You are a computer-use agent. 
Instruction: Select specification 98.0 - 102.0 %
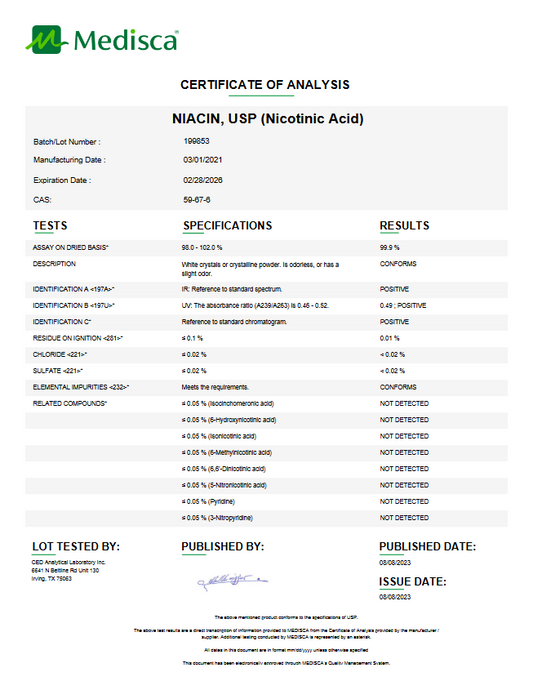pos(202,248)
